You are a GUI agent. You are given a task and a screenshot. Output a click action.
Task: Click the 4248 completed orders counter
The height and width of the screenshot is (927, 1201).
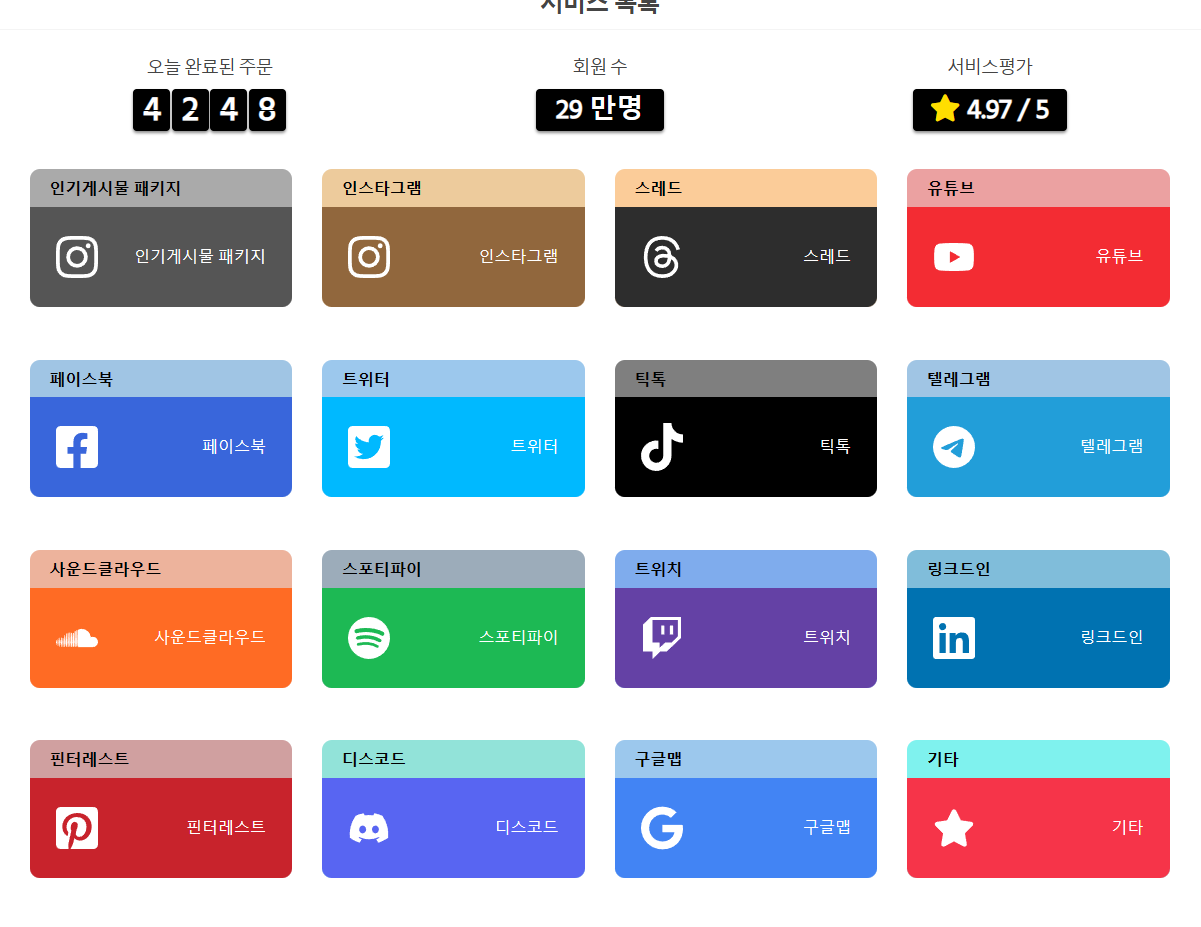coord(209,110)
